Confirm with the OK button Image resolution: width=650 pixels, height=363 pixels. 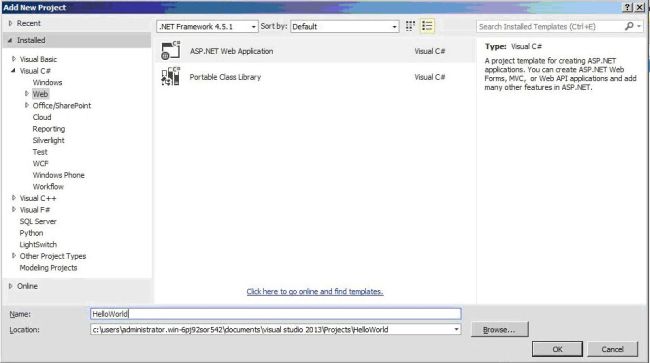(x=558, y=349)
